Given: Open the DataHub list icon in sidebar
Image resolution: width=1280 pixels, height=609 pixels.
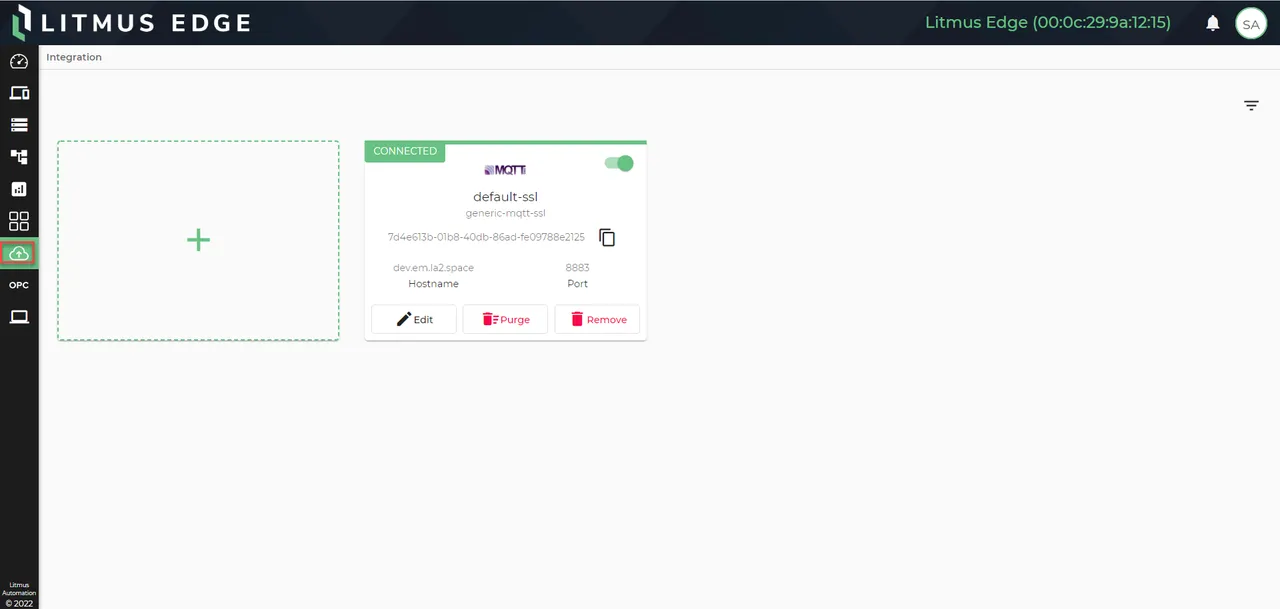Looking at the screenshot, I should pyautogui.click(x=19, y=124).
